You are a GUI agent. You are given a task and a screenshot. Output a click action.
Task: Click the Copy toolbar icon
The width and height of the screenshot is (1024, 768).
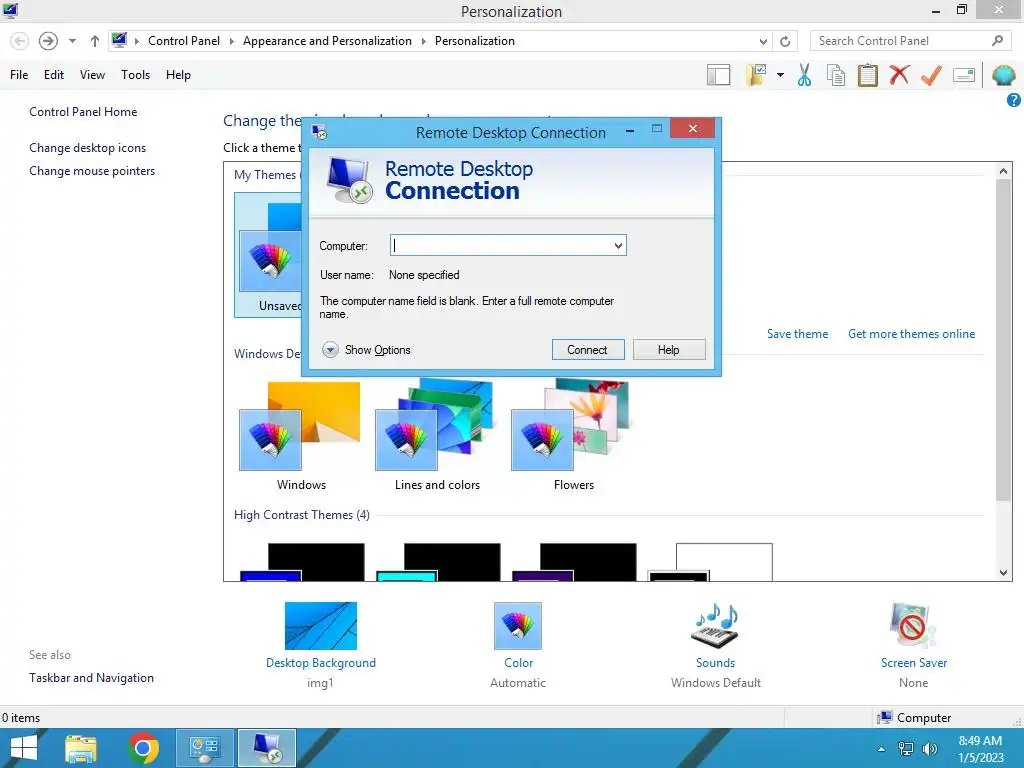click(836, 75)
